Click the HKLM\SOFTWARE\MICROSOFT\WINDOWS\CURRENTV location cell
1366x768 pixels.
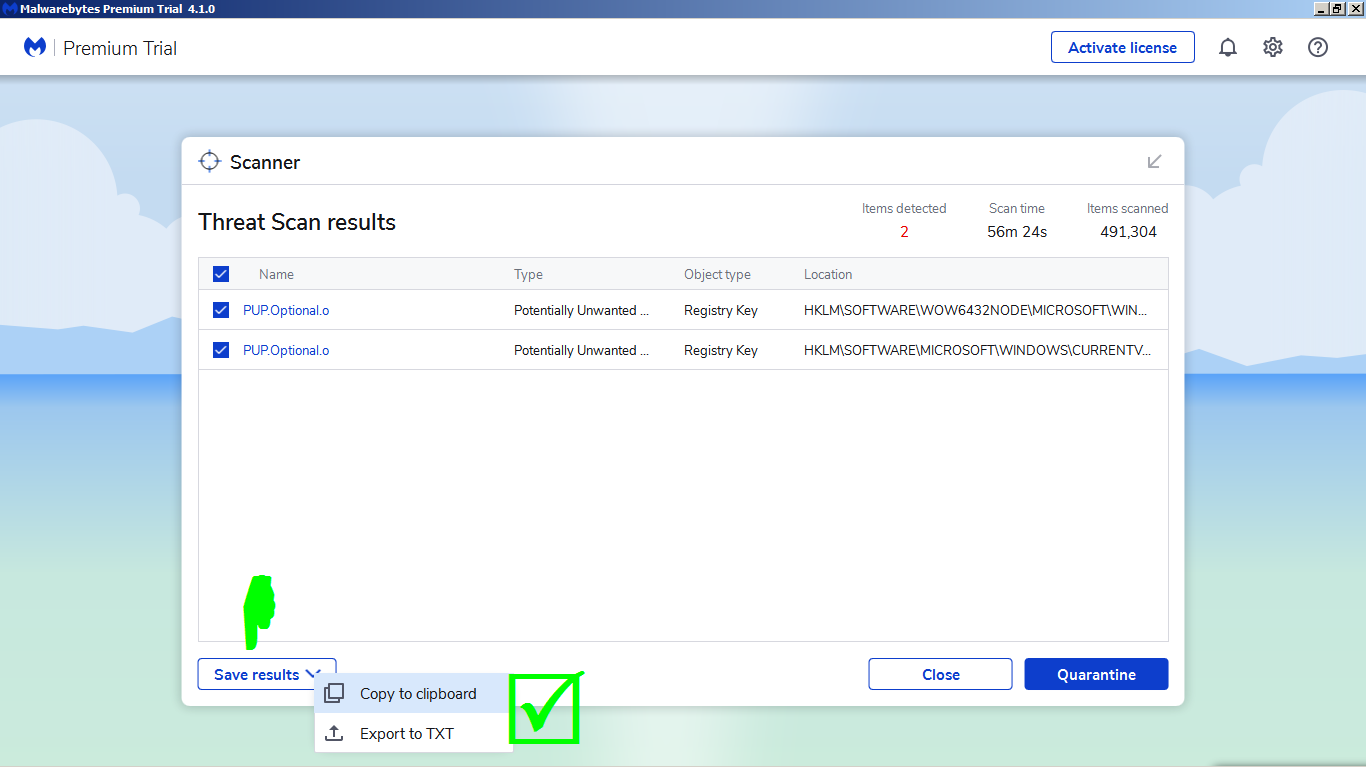point(978,350)
